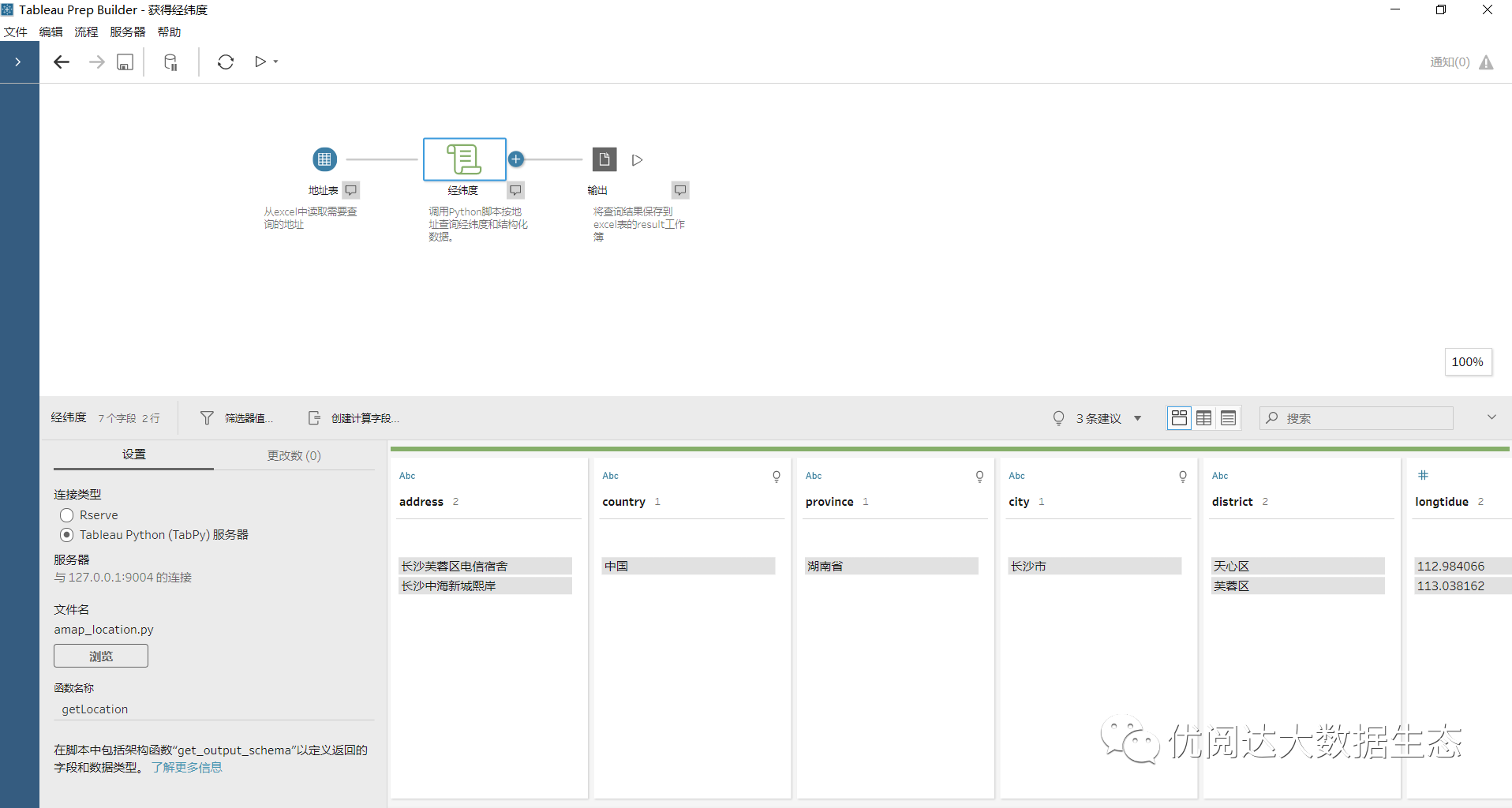This screenshot has width=1512, height=808.
Task: Toggle description comment icon for 经纬度
Action: [x=515, y=190]
